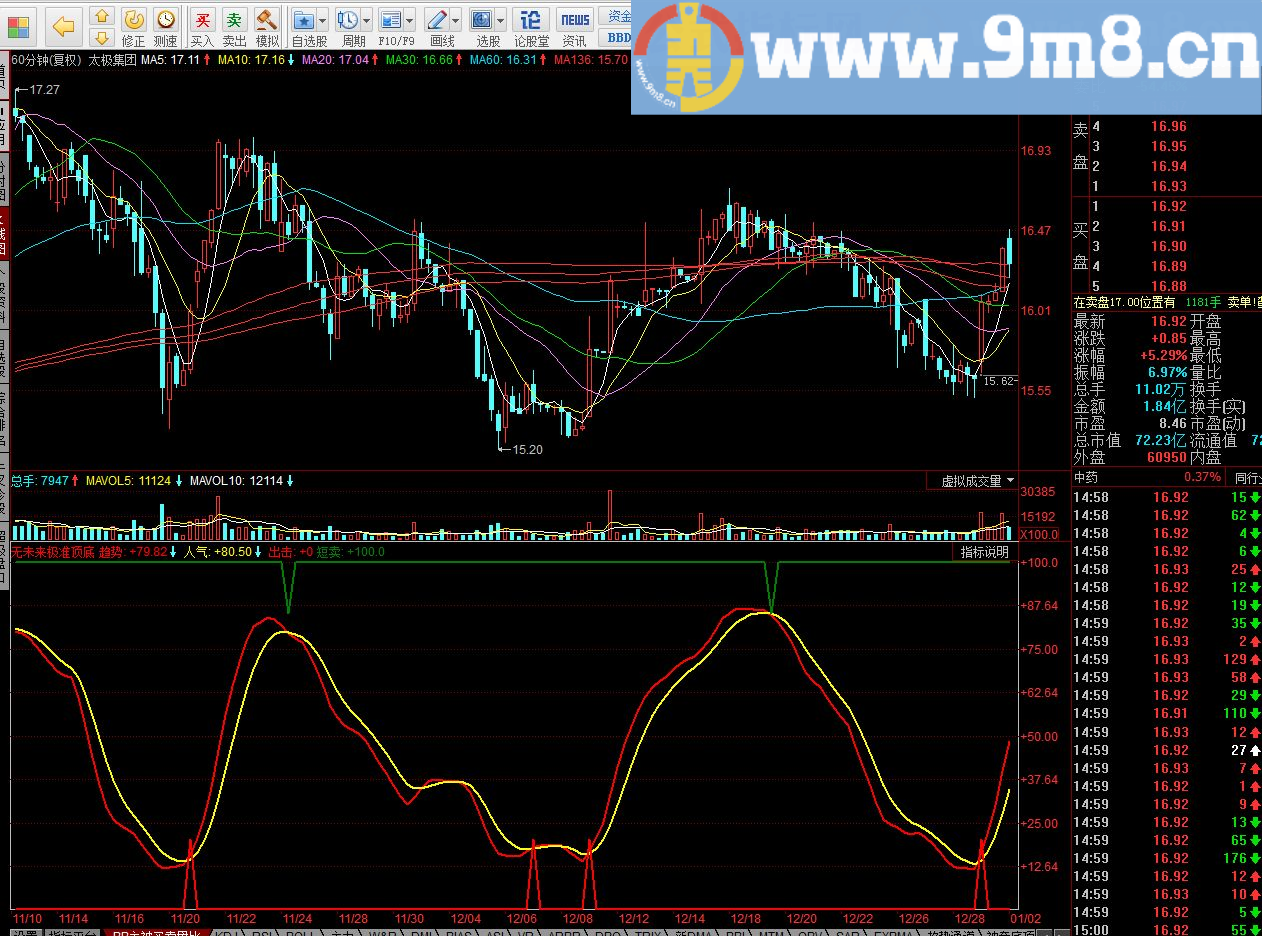The height and width of the screenshot is (936, 1262).
Task: Run the 测速 speed test tool
Action: tap(165, 19)
